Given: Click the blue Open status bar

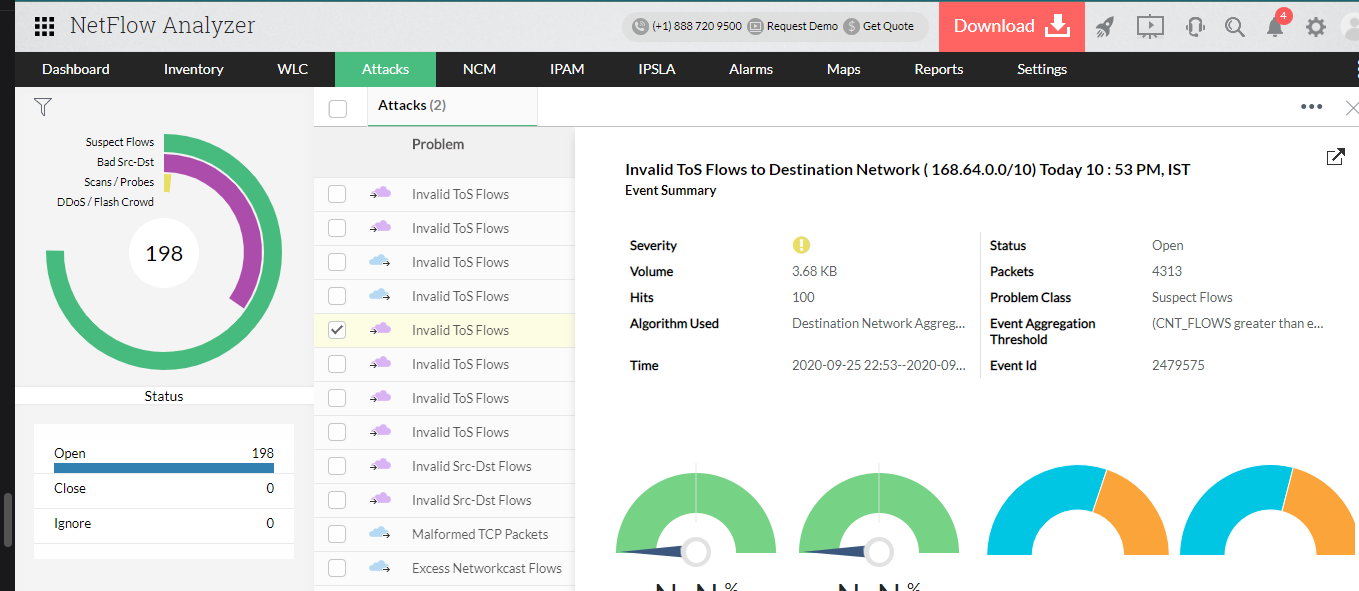Looking at the screenshot, I should coord(164,468).
